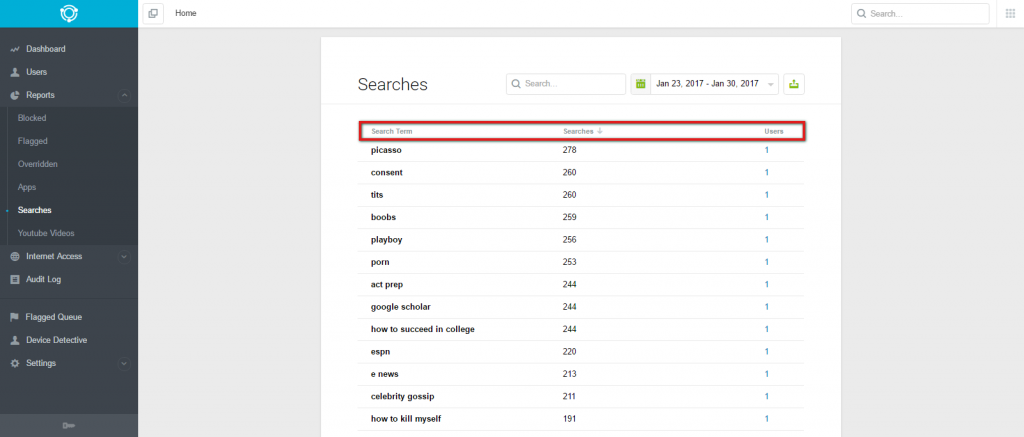
Task: Open users count for celebrity gossip row
Action: 767,396
